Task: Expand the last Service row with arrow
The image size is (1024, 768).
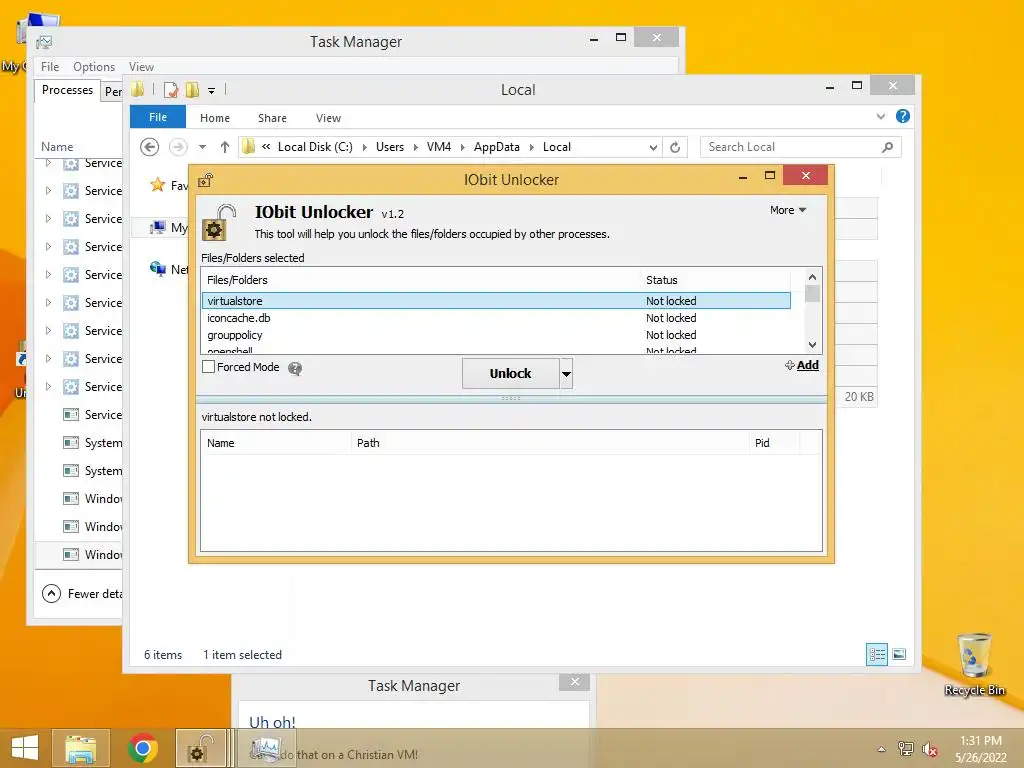Action: tap(48, 387)
